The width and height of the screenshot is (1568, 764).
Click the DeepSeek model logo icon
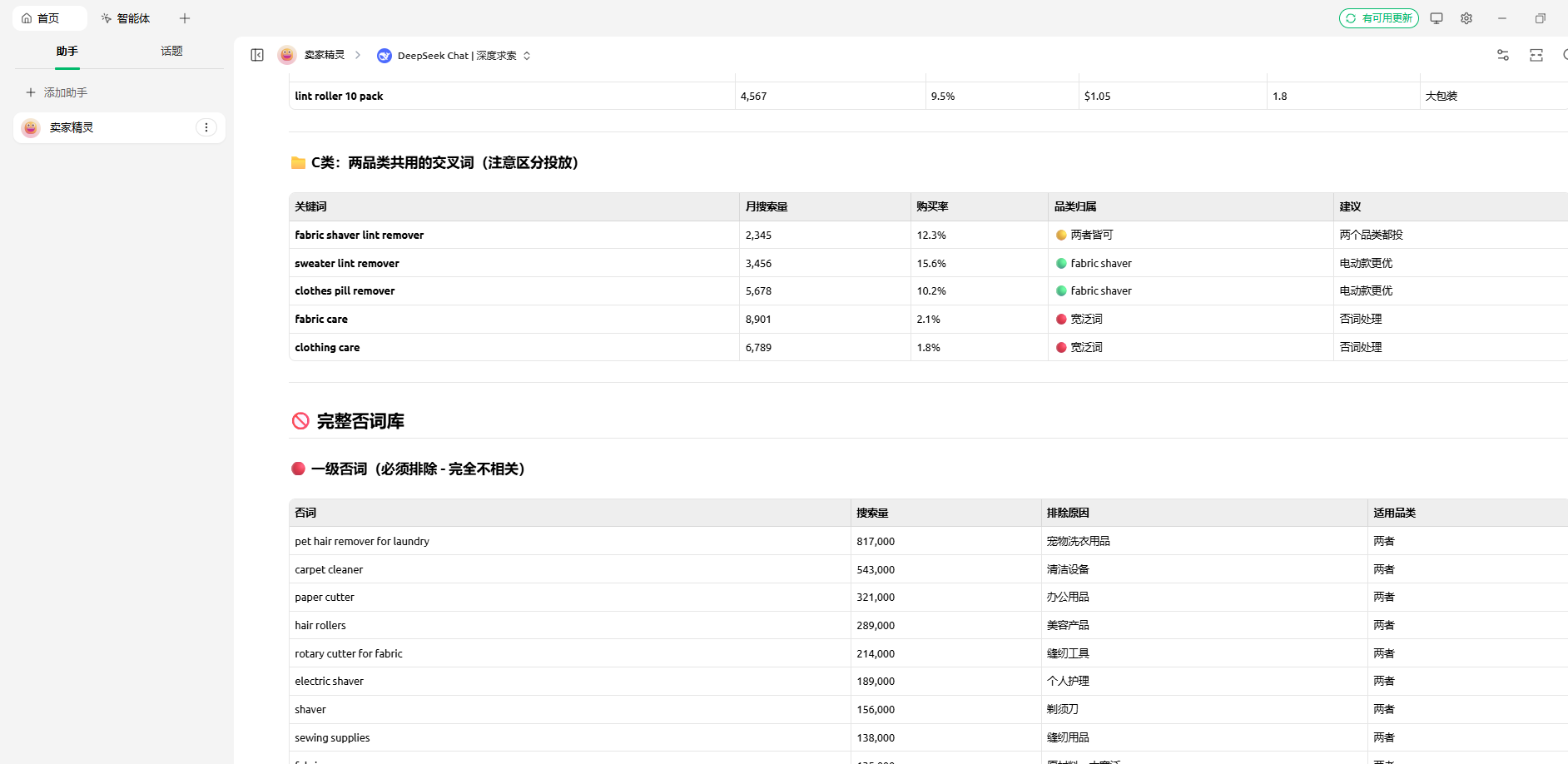385,56
